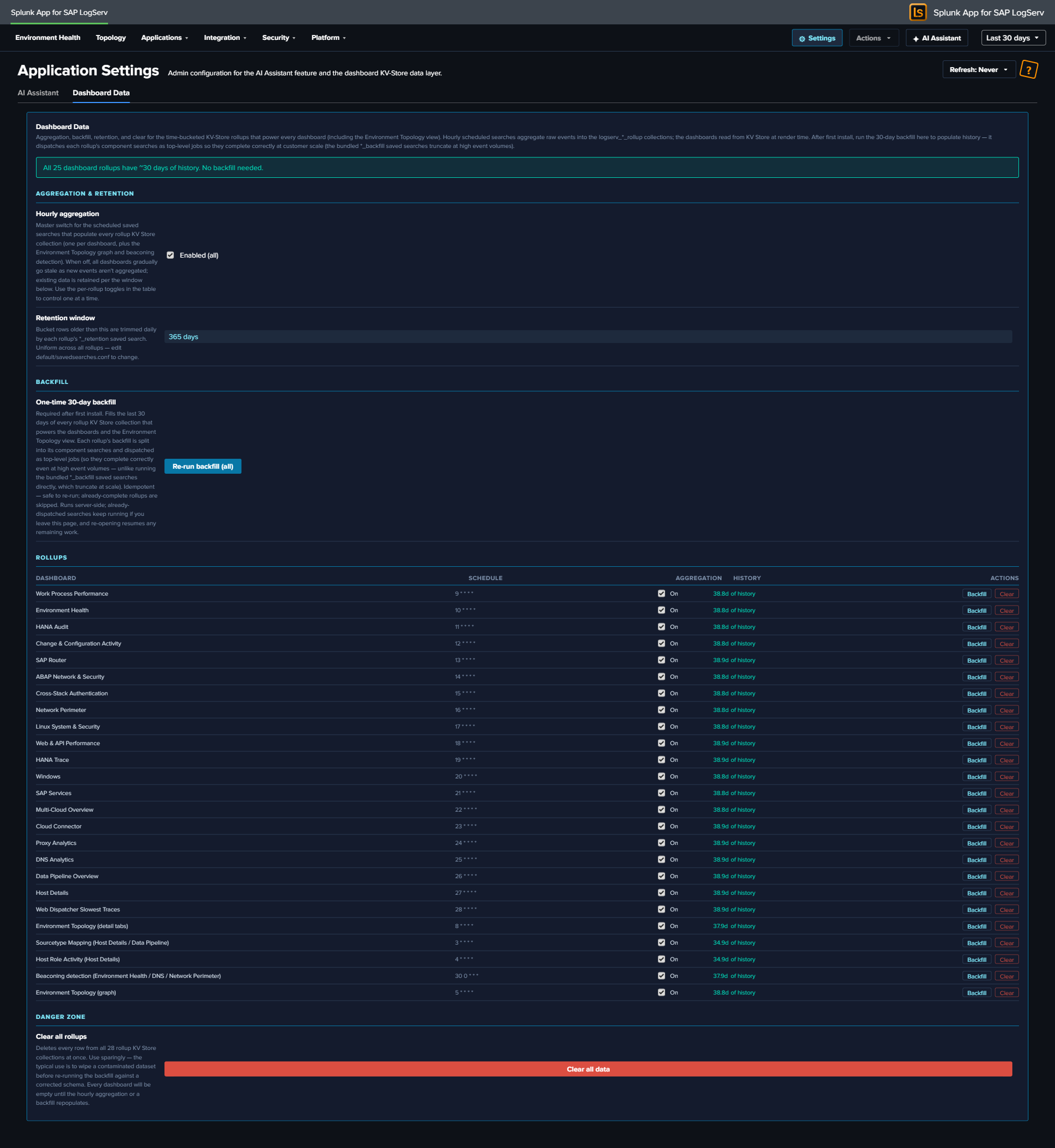Click the 365 days retention window field
This screenshot has width=1055, height=1148.
point(588,336)
